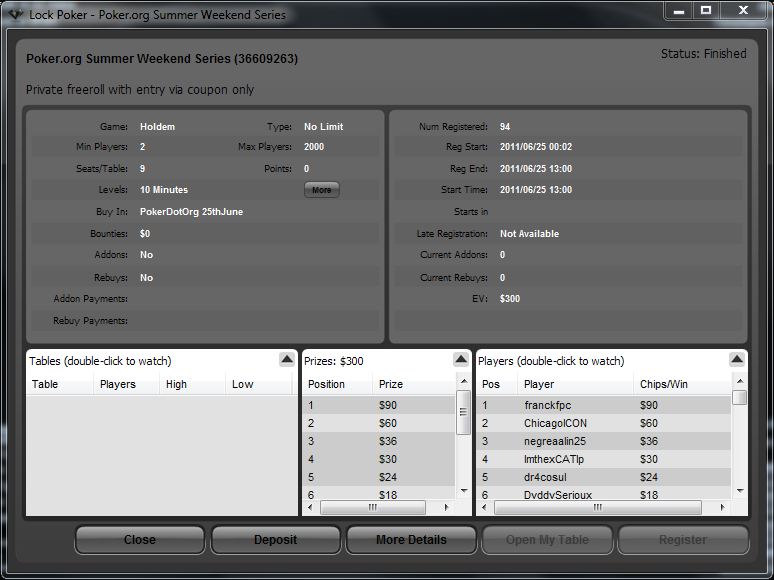Click the PokerDotOrg 25thJune buy-in value
The image size is (774, 580).
(x=192, y=212)
